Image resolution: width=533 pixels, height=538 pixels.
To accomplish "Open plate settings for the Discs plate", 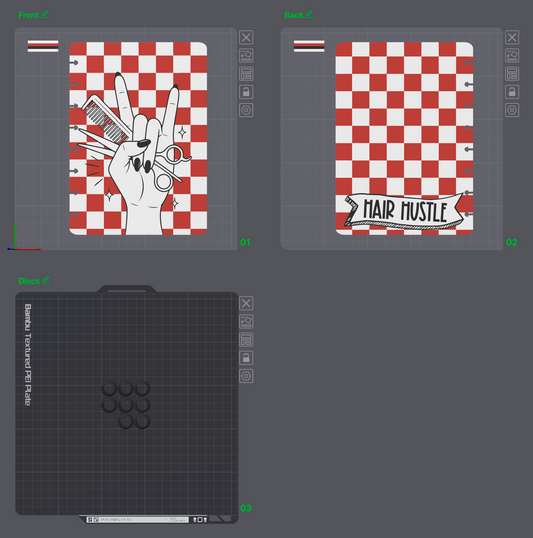I will 246,376.
